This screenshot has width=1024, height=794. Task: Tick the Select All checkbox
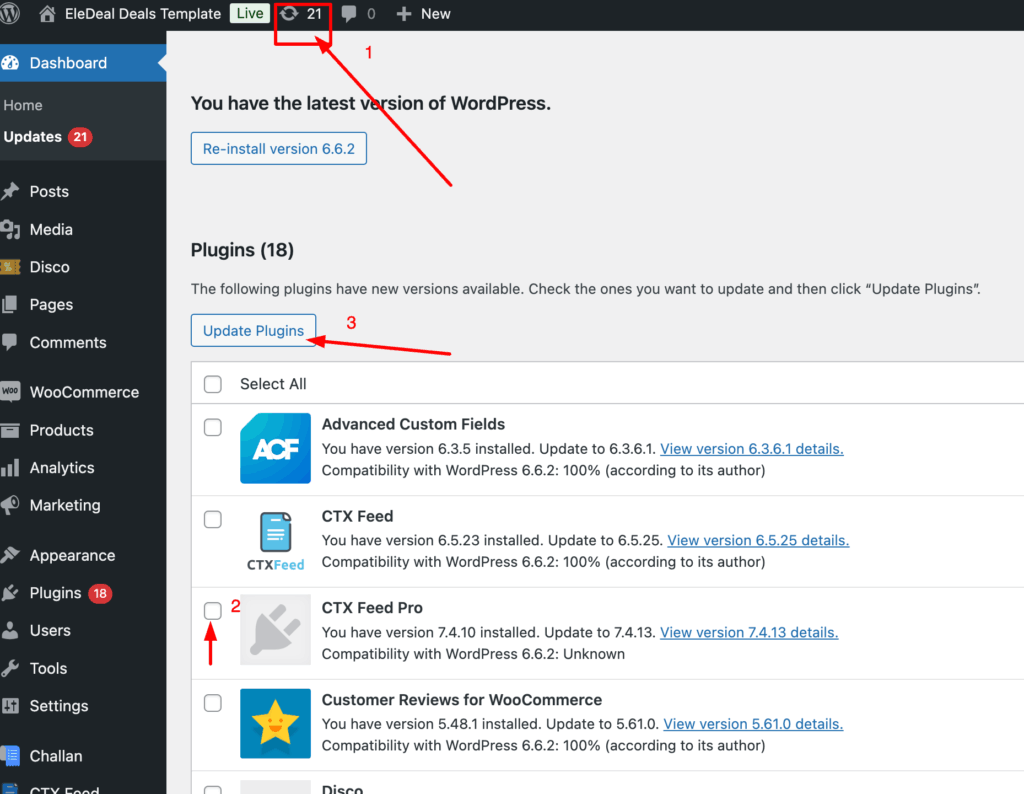click(x=213, y=384)
